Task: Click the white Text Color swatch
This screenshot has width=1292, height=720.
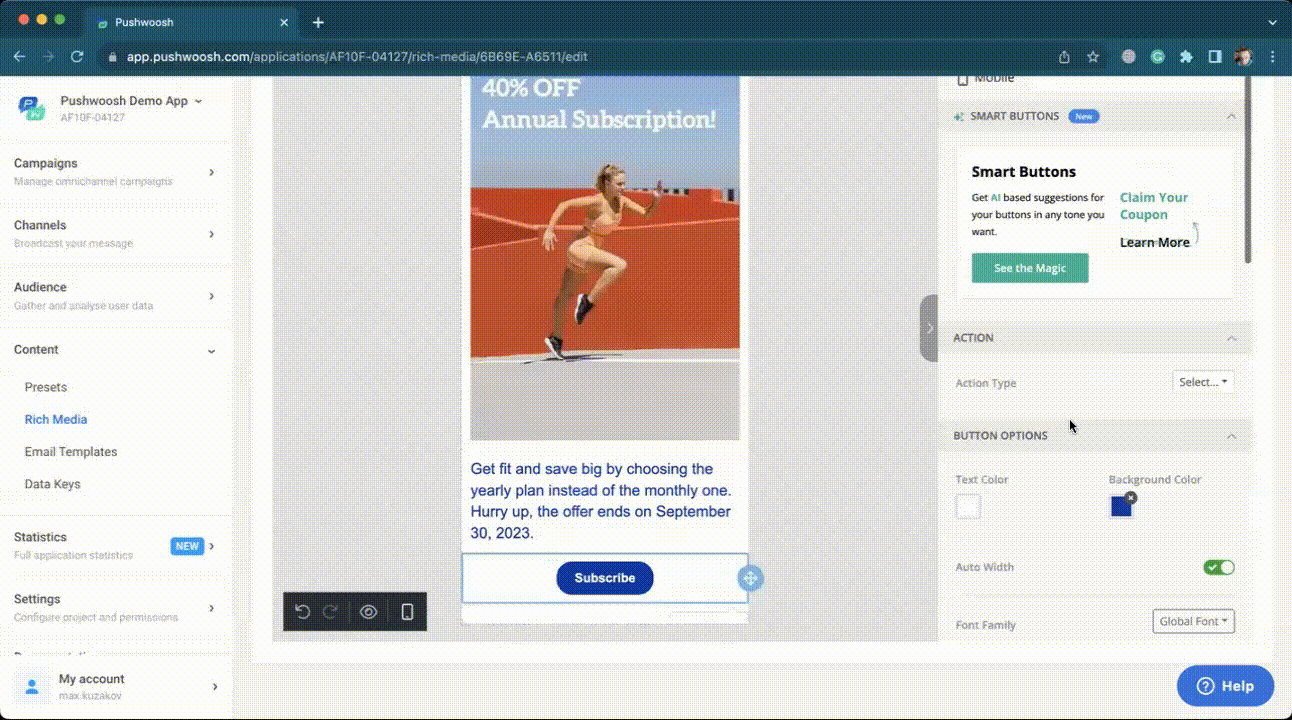Action: pos(968,507)
